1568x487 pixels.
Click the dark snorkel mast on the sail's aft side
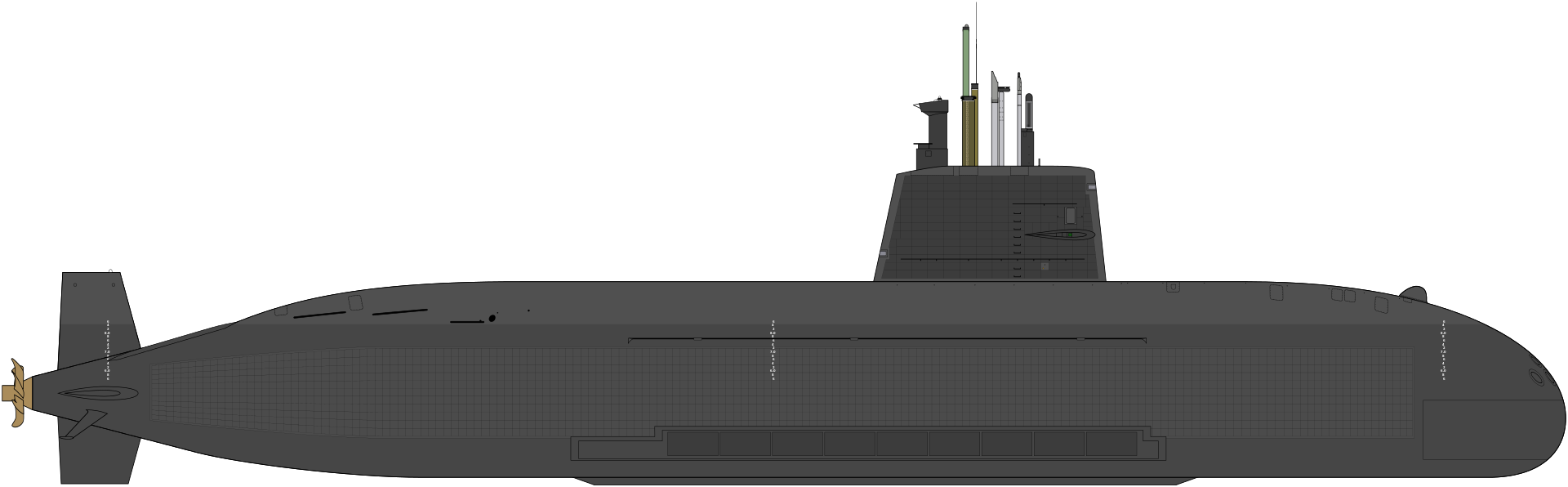tap(937, 127)
